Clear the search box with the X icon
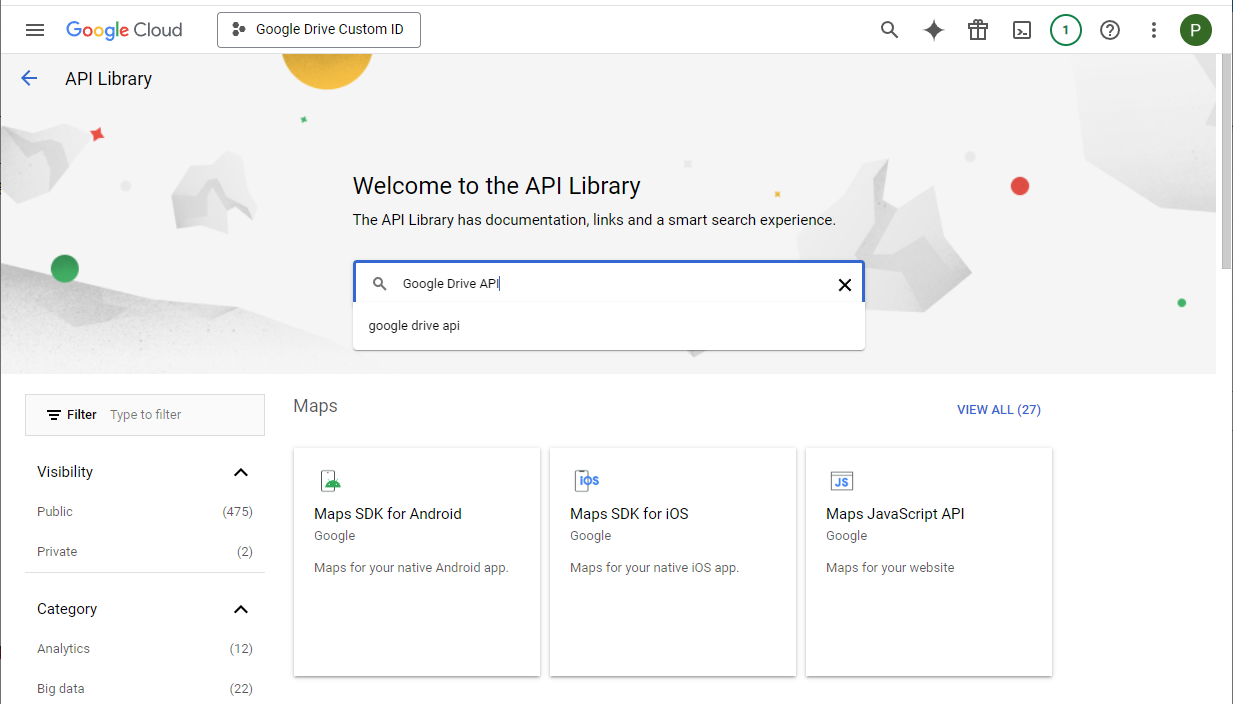 (x=845, y=284)
